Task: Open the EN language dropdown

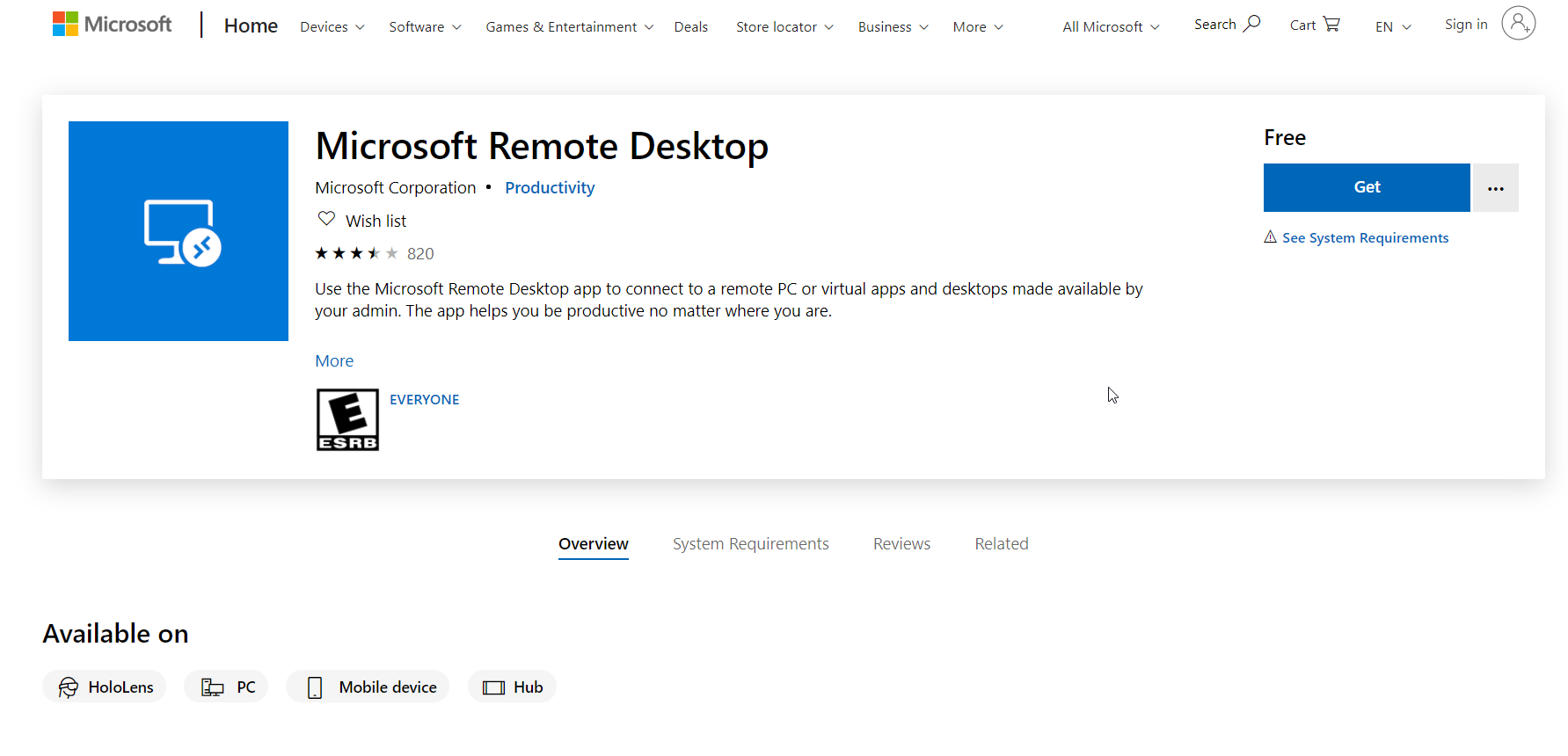Action: (x=1393, y=27)
